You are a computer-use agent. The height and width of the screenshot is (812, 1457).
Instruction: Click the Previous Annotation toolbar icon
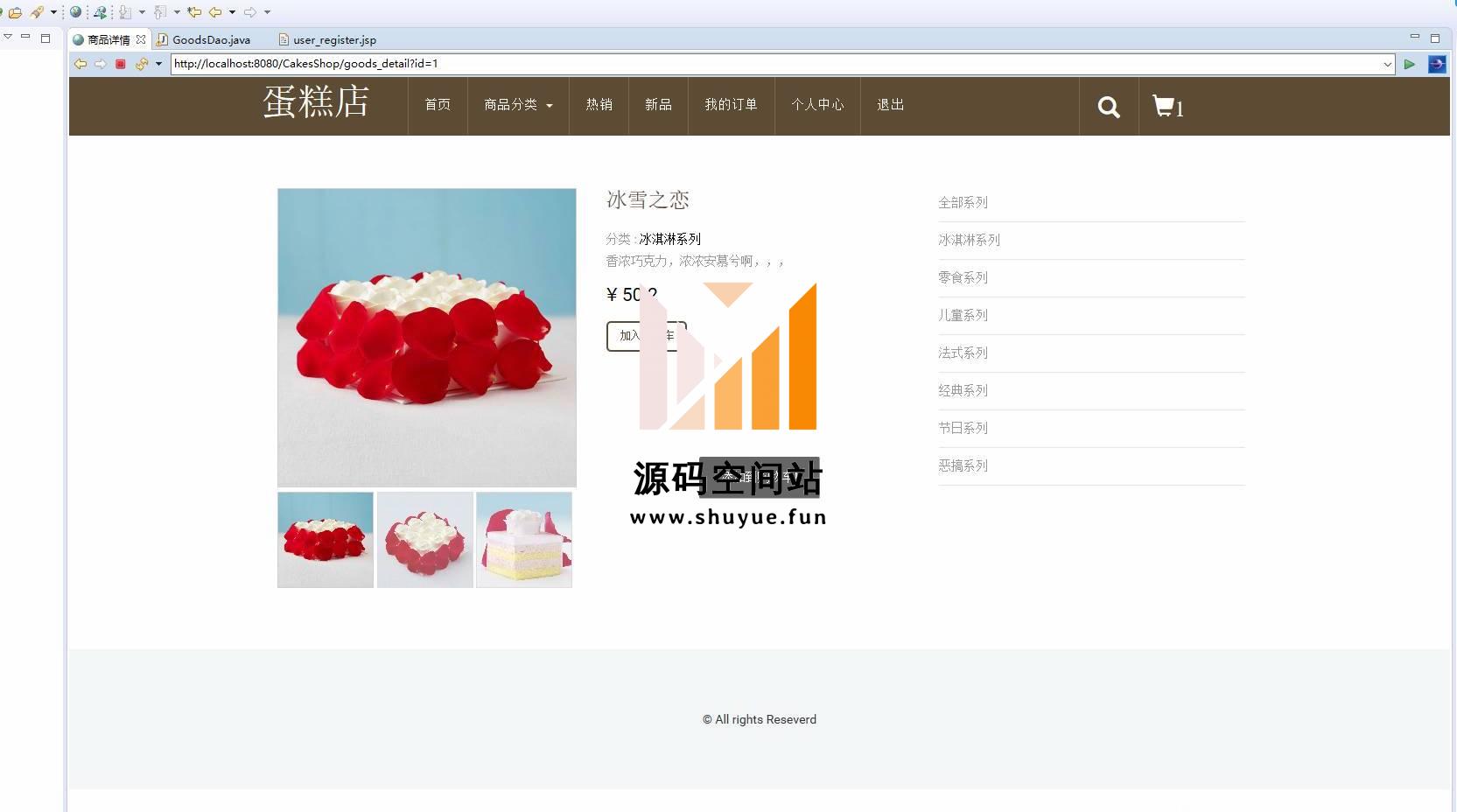[160, 12]
